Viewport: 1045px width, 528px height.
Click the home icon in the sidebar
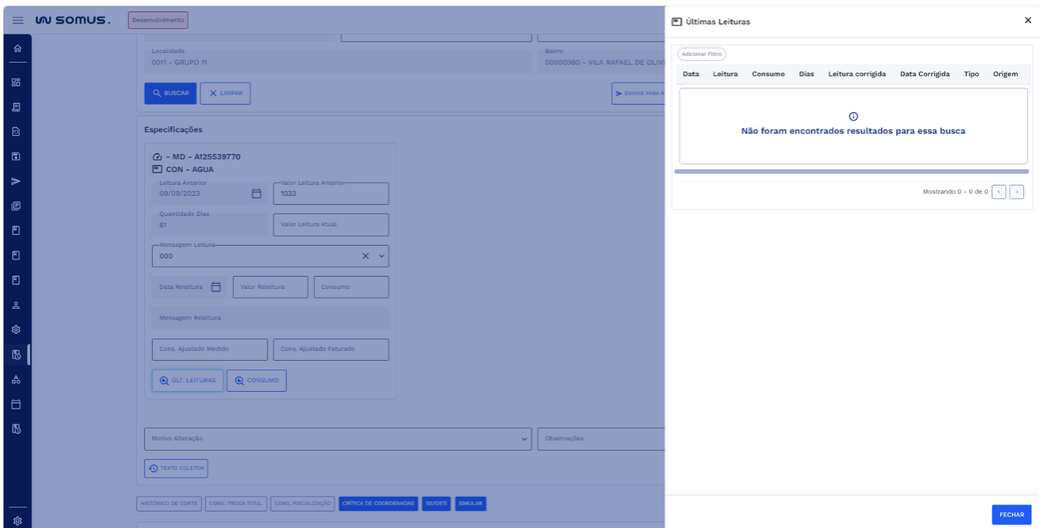[x=17, y=48]
